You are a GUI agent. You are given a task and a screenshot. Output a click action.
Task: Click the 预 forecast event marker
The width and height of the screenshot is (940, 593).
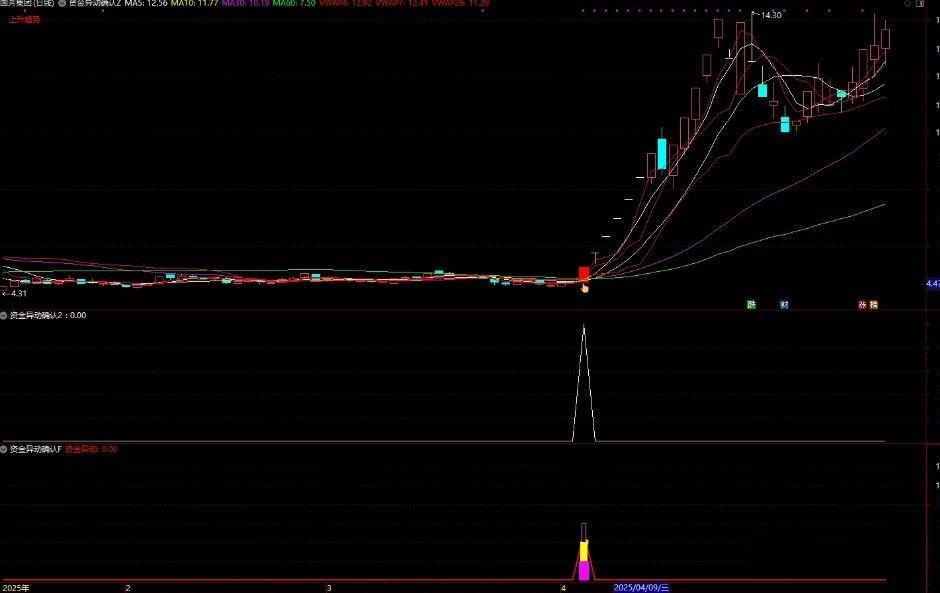pos(873,304)
